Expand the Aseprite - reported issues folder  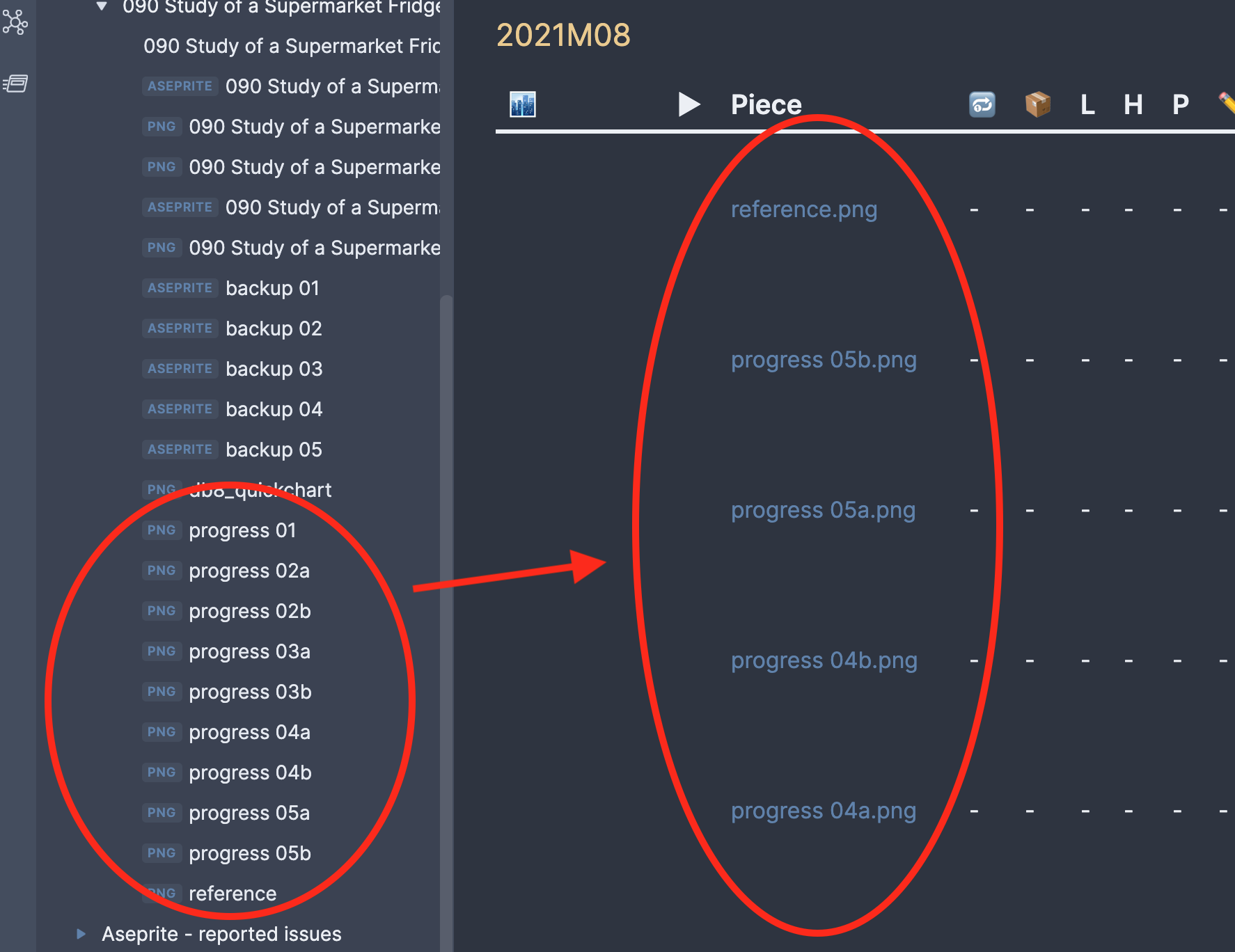[x=81, y=934]
